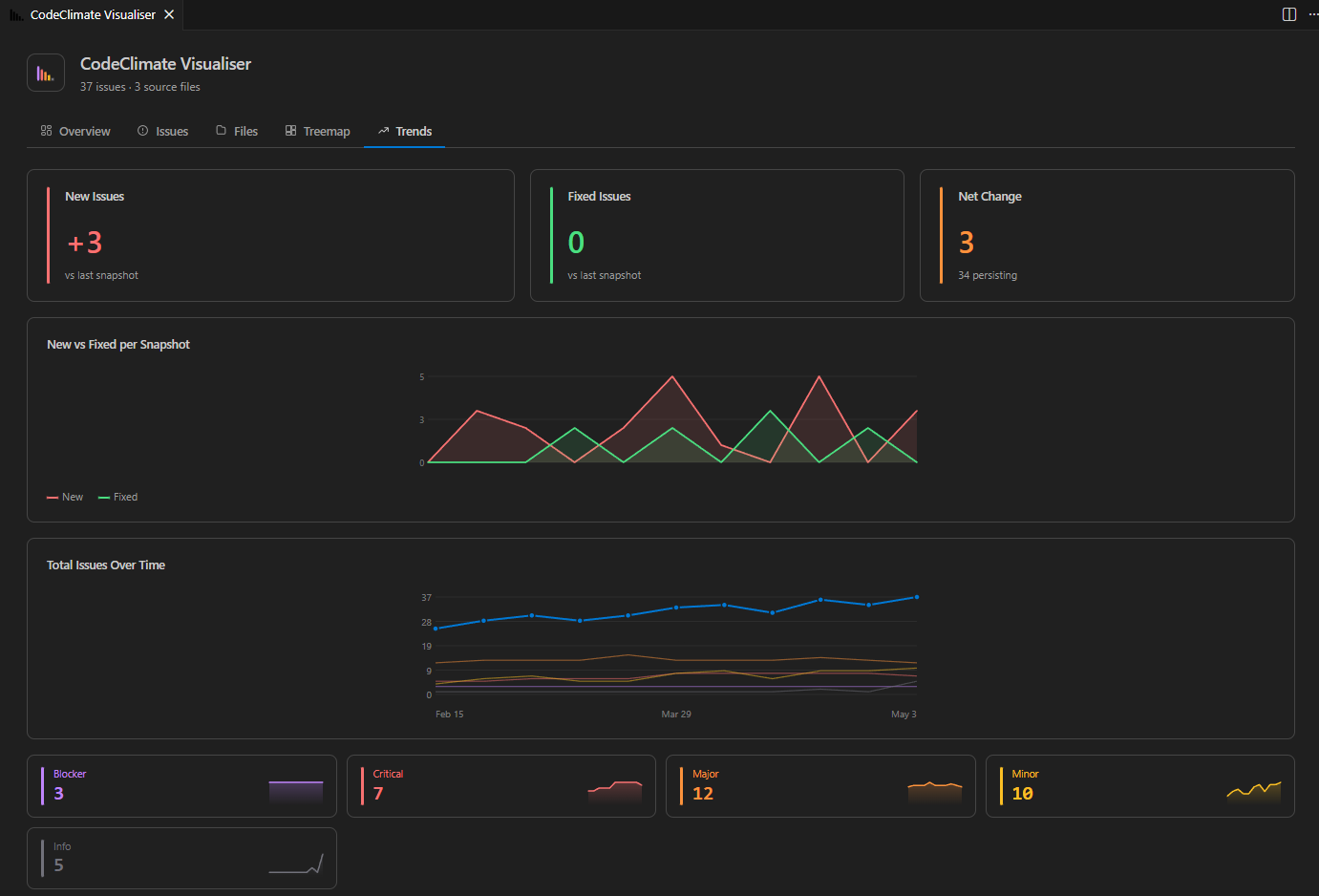This screenshot has height=896, width=1319.
Task: Open the Major sparkline chart
Action: point(934,792)
